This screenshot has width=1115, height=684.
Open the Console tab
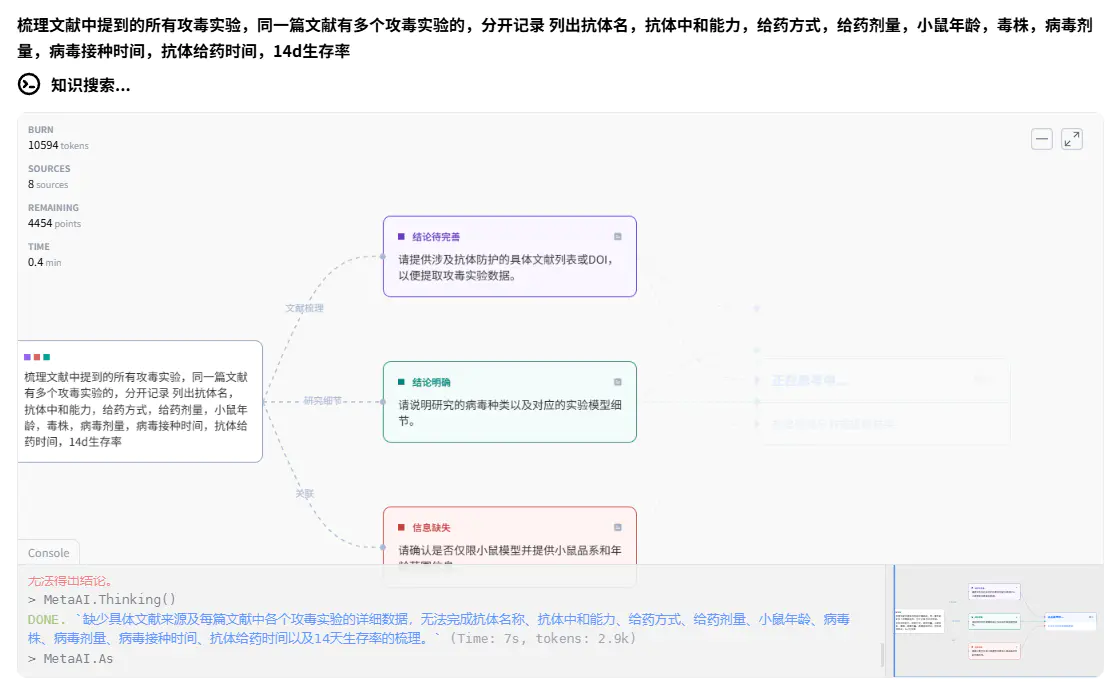coord(48,553)
